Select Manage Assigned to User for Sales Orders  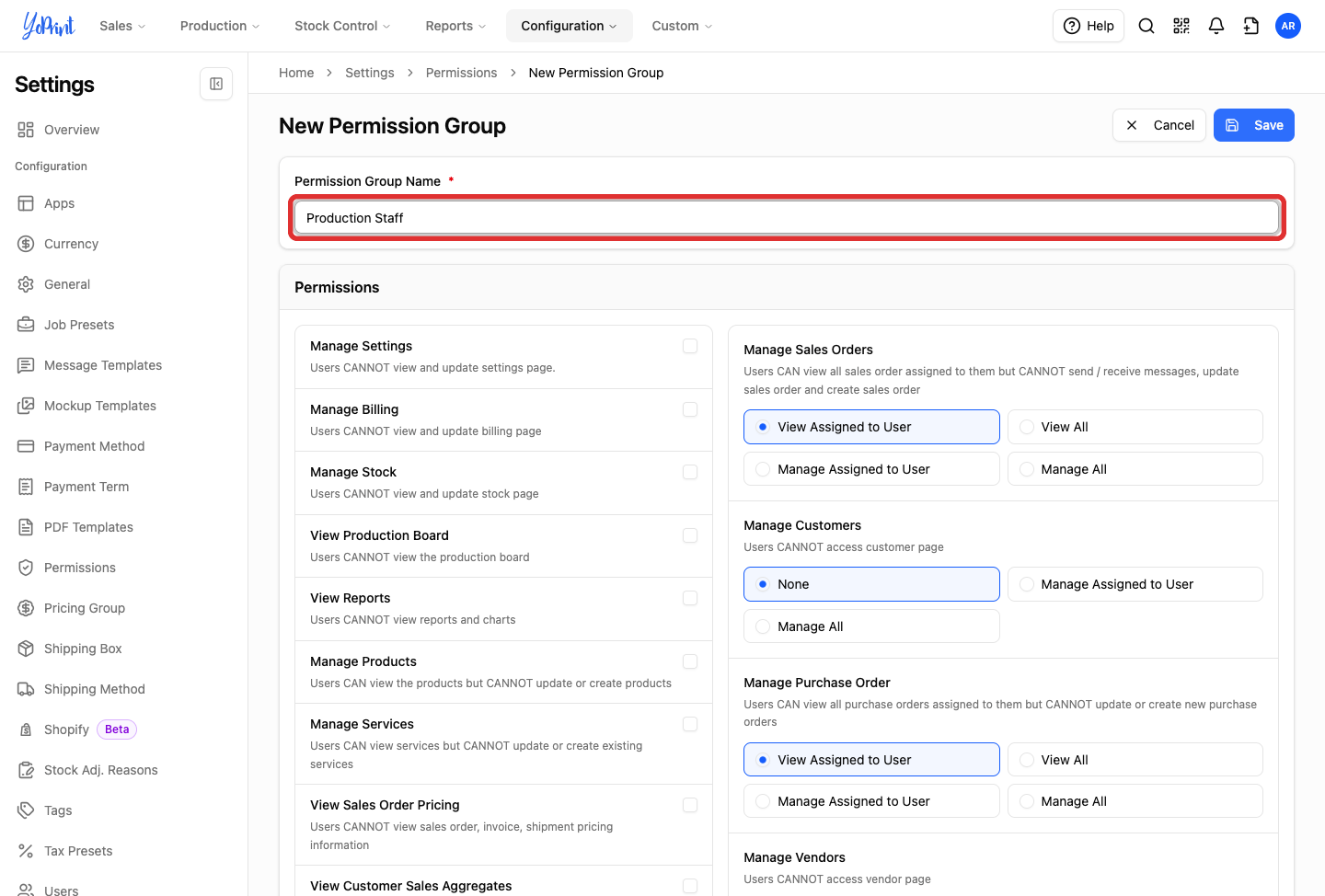coord(871,469)
